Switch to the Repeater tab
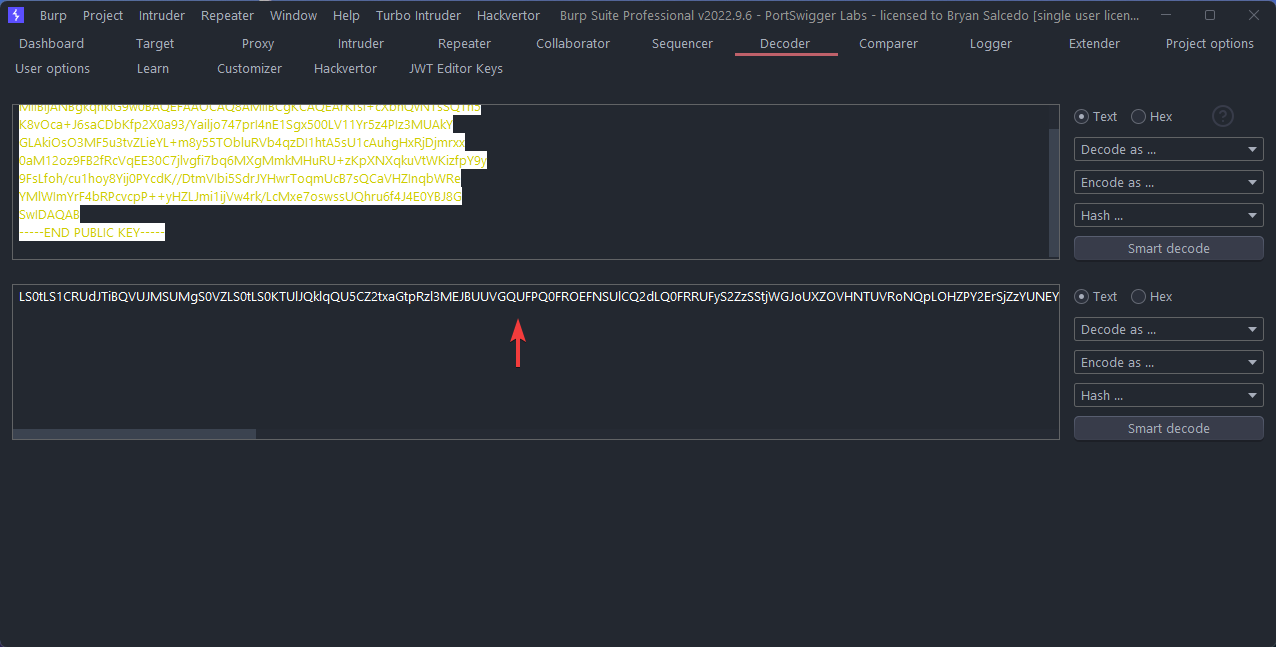 (x=464, y=44)
